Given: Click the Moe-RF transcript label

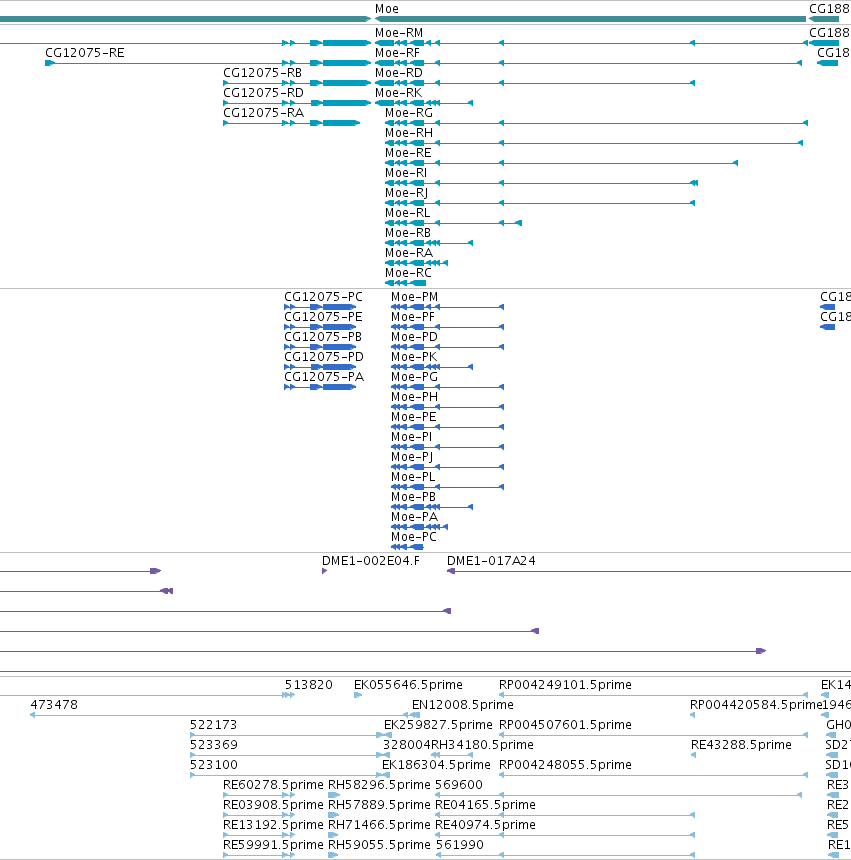Looking at the screenshot, I should point(398,53).
